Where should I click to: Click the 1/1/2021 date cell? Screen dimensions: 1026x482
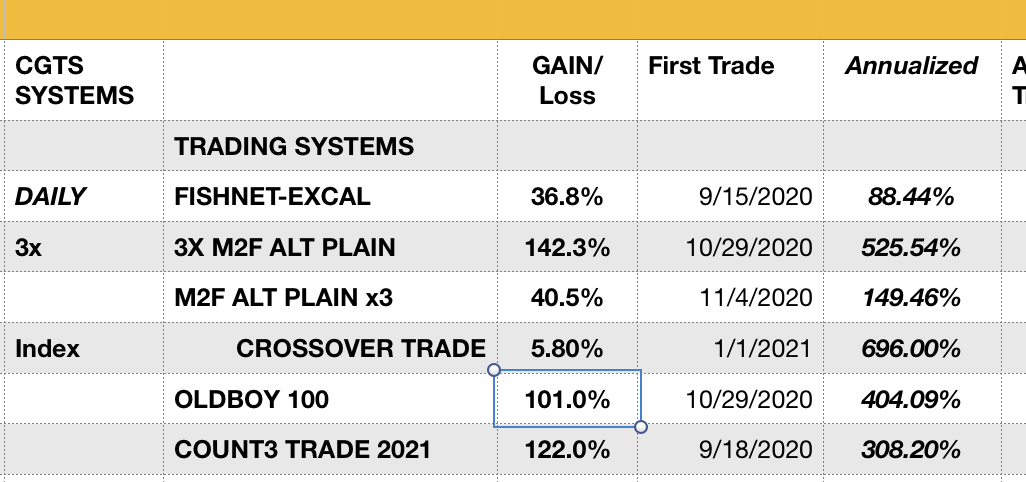click(730, 348)
